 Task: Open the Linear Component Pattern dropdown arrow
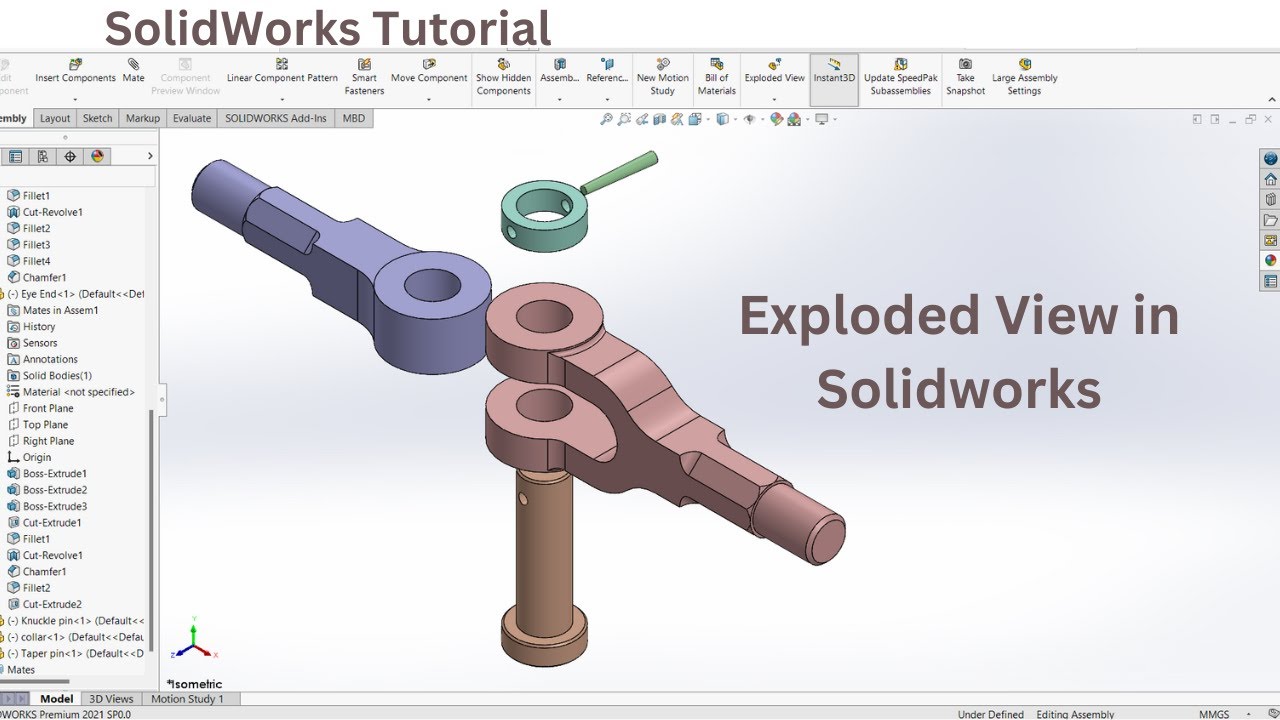[x=282, y=99]
